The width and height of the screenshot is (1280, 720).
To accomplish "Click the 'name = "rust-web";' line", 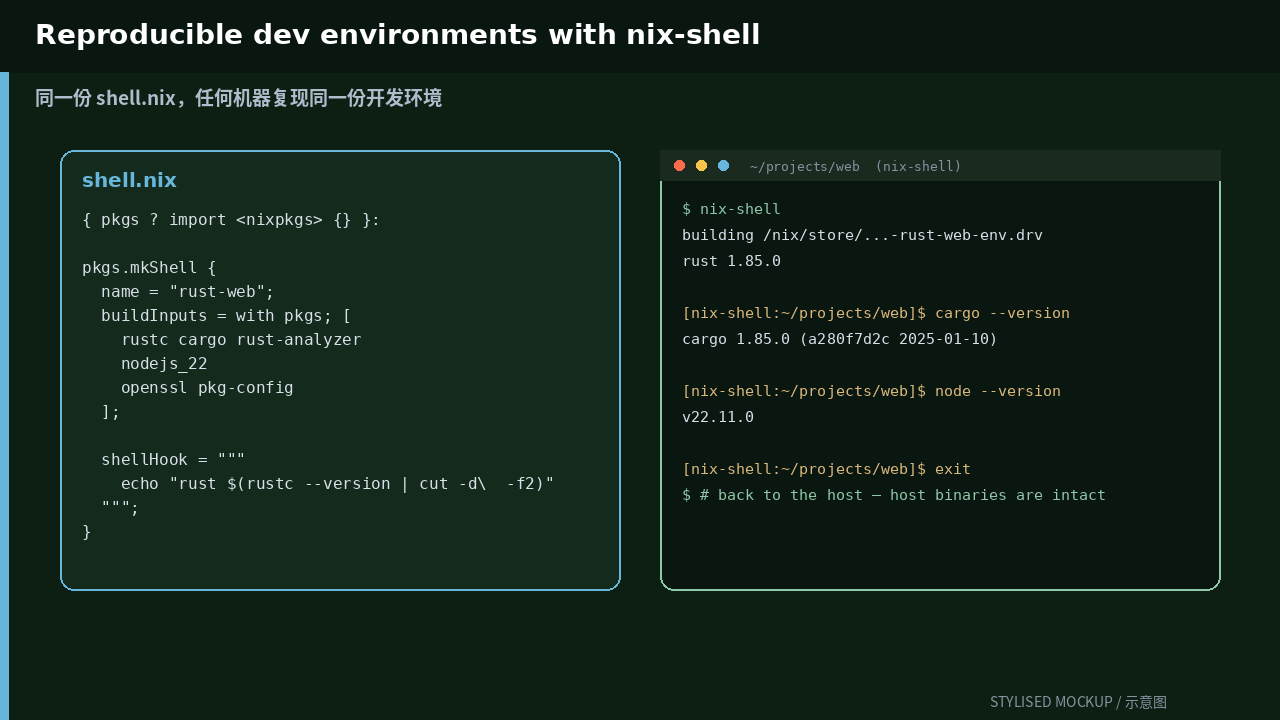I will [187, 292].
